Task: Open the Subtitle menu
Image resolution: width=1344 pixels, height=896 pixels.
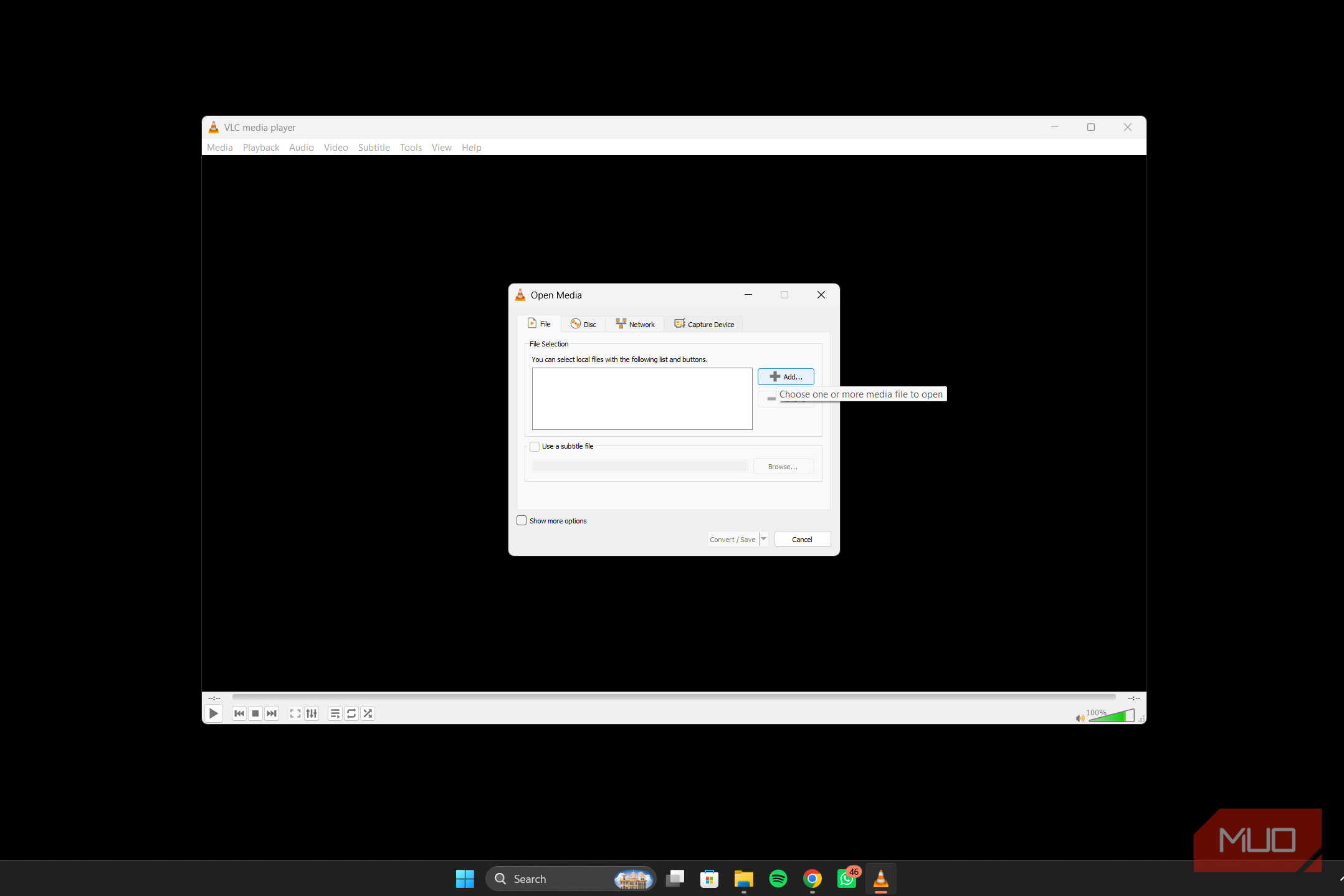Action: pos(374,148)
